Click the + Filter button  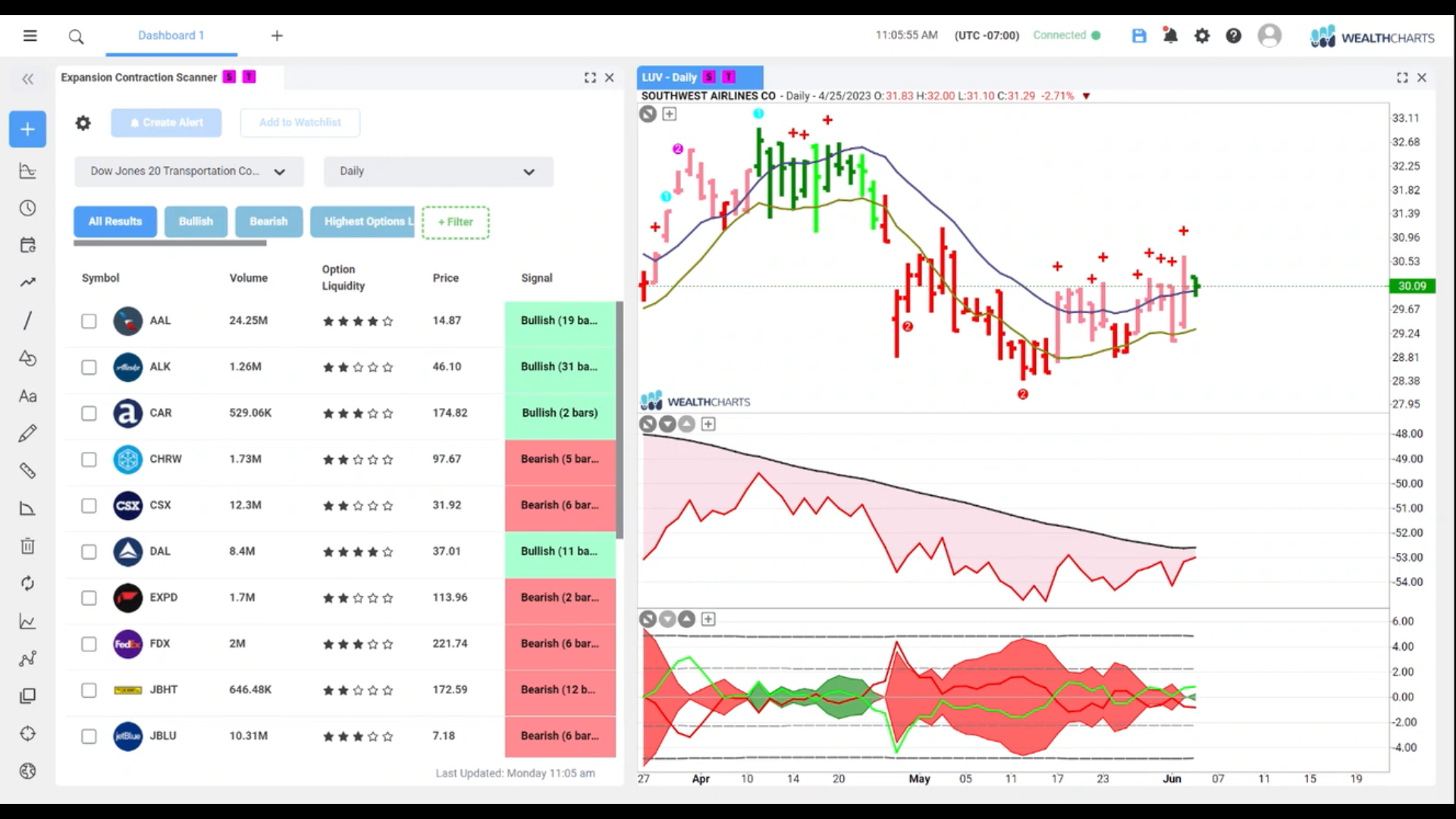click(x=456, y=222)
